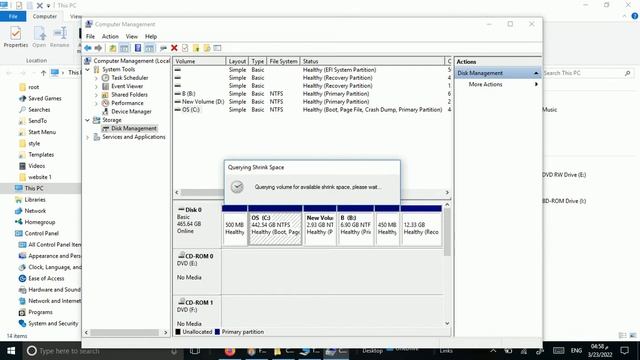
Task: Click the last view-settings toolbar icon
Action: [218, 48]
